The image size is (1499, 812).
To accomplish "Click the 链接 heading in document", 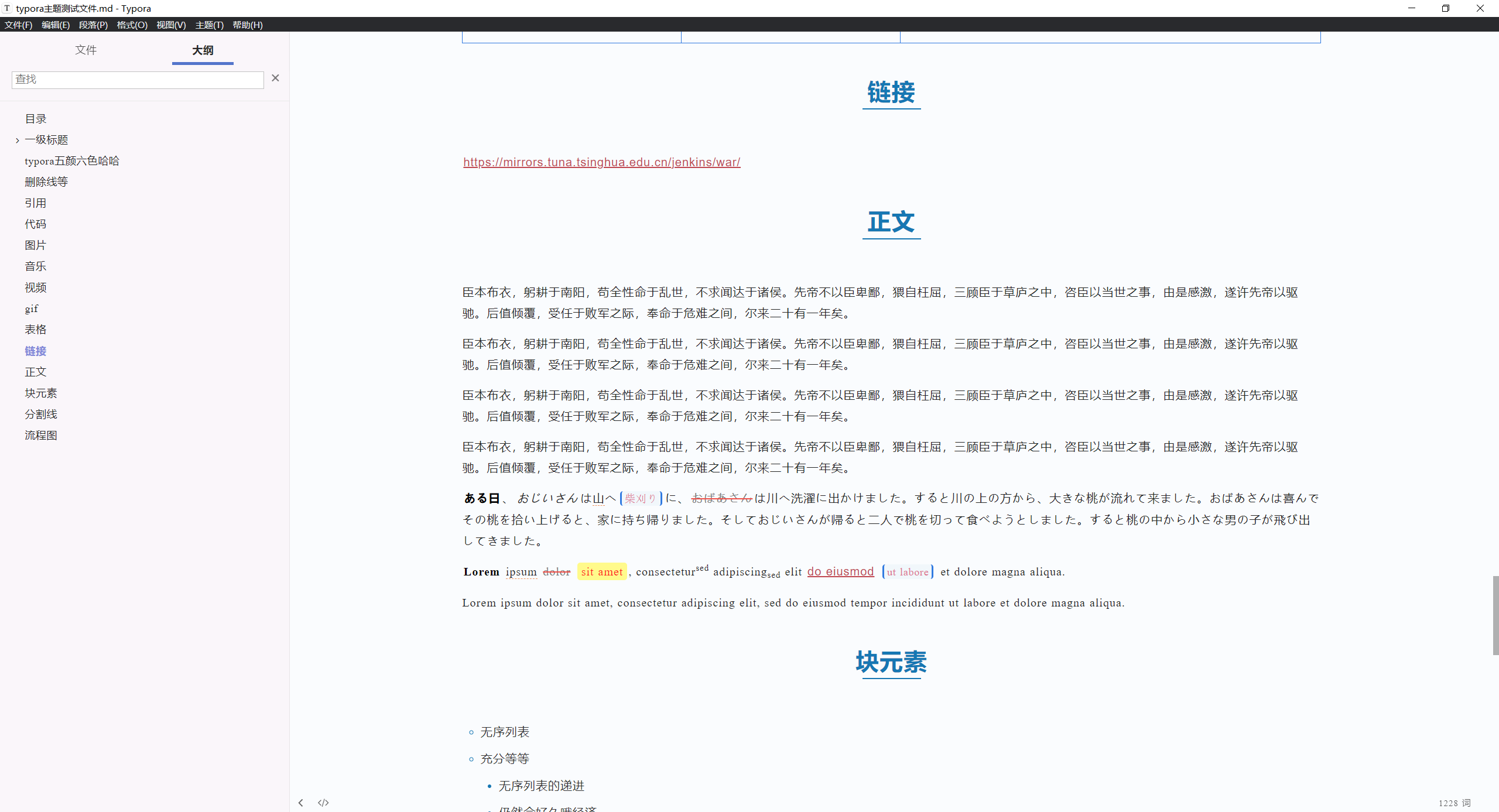I will [x=891, y=92].
